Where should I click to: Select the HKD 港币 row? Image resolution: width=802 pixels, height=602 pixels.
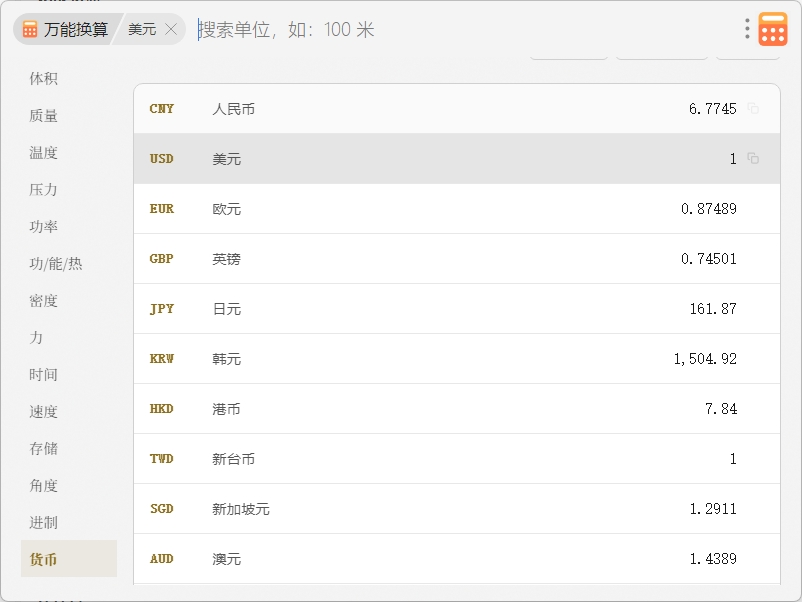click(457, 409)
